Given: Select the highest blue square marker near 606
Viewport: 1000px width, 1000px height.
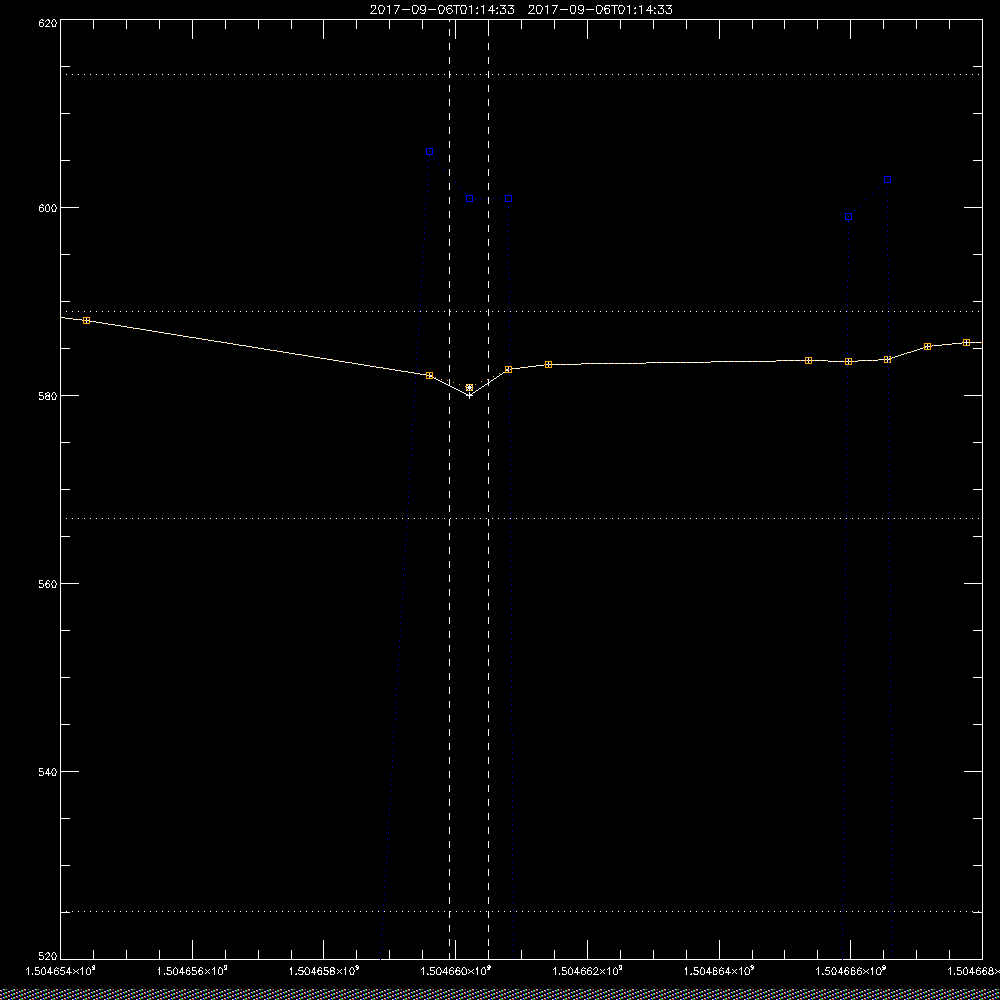Looking at the screenshot, I should [x=429, y=152].
